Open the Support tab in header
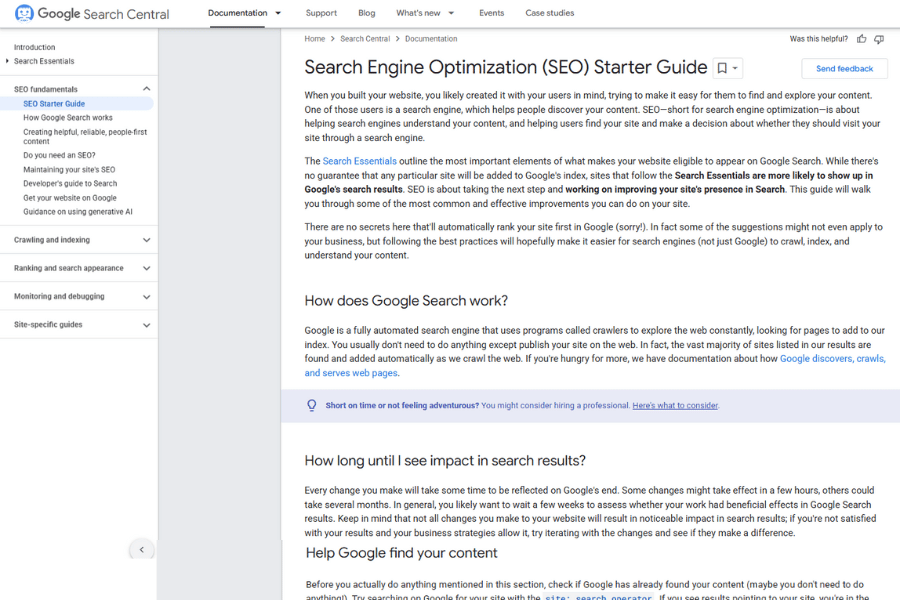The width and height of the screenshot is (900, 600). (321, 13)
